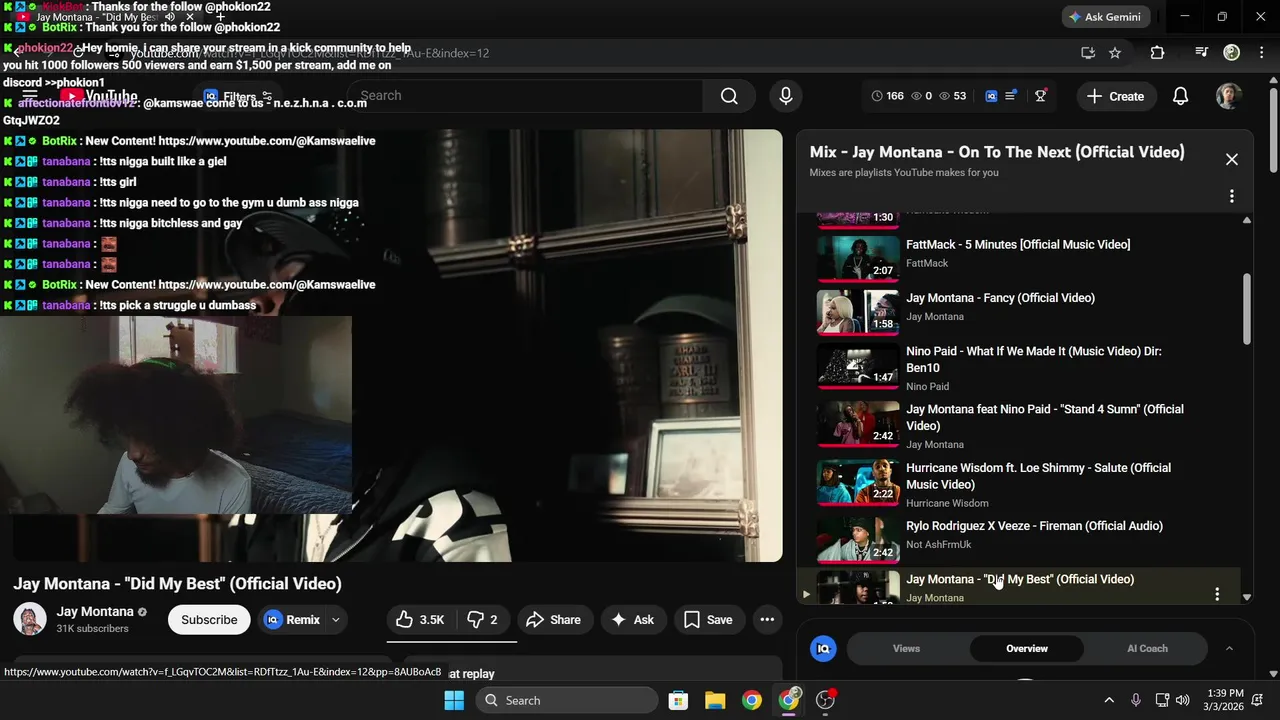Open Chrome extensions puzzle icon

click(x=1158, y=53)
